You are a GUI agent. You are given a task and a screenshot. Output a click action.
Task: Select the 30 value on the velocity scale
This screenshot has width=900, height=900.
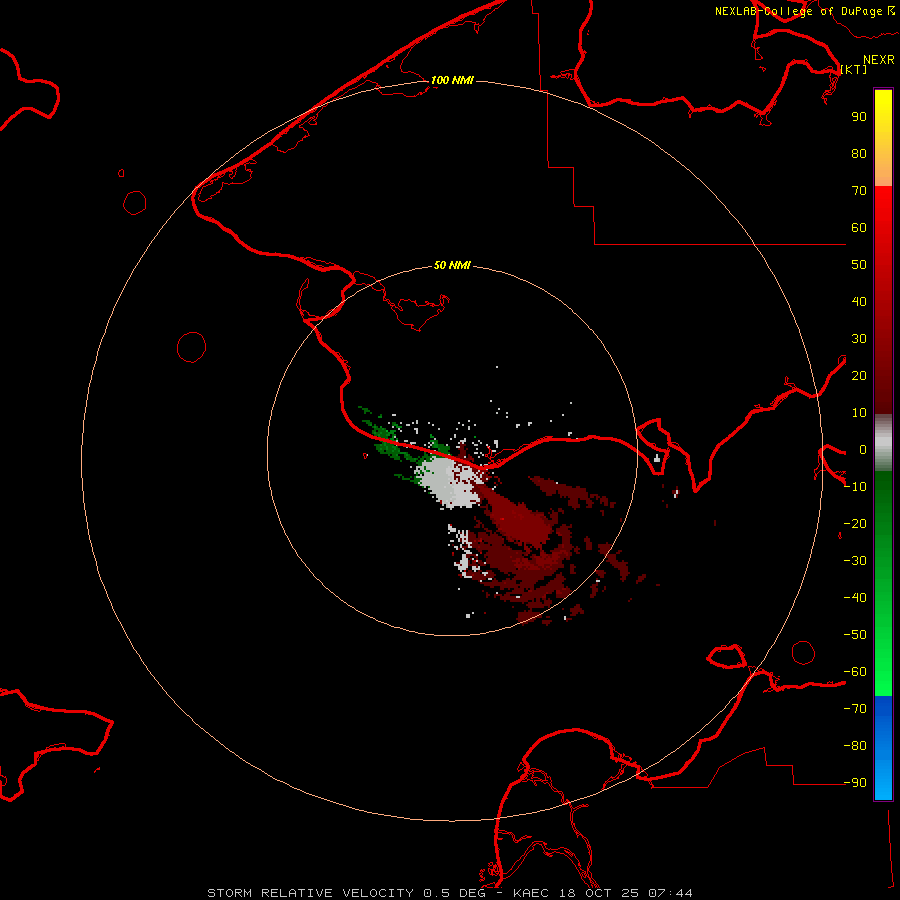click(x=859, y=339)
